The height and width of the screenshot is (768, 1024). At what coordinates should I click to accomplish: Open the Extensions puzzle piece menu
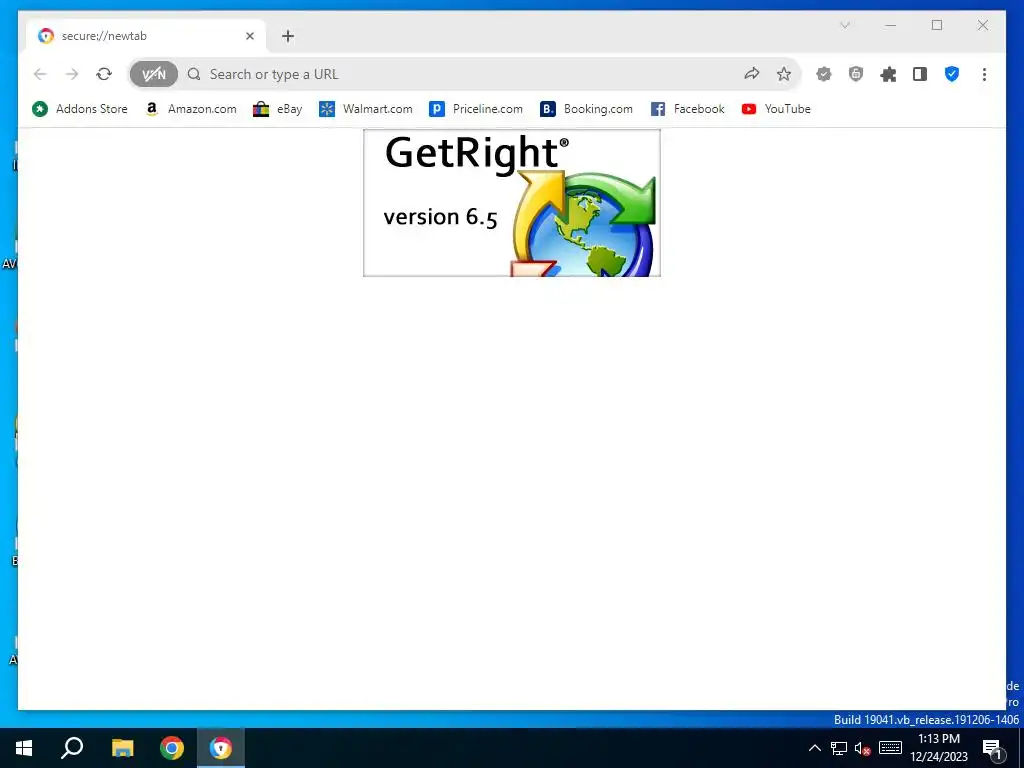click(888, 74)
